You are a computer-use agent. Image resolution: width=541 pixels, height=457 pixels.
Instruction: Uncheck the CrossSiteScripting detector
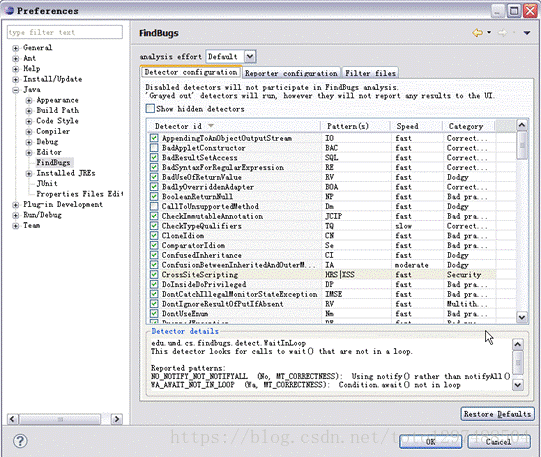(154, 275)
